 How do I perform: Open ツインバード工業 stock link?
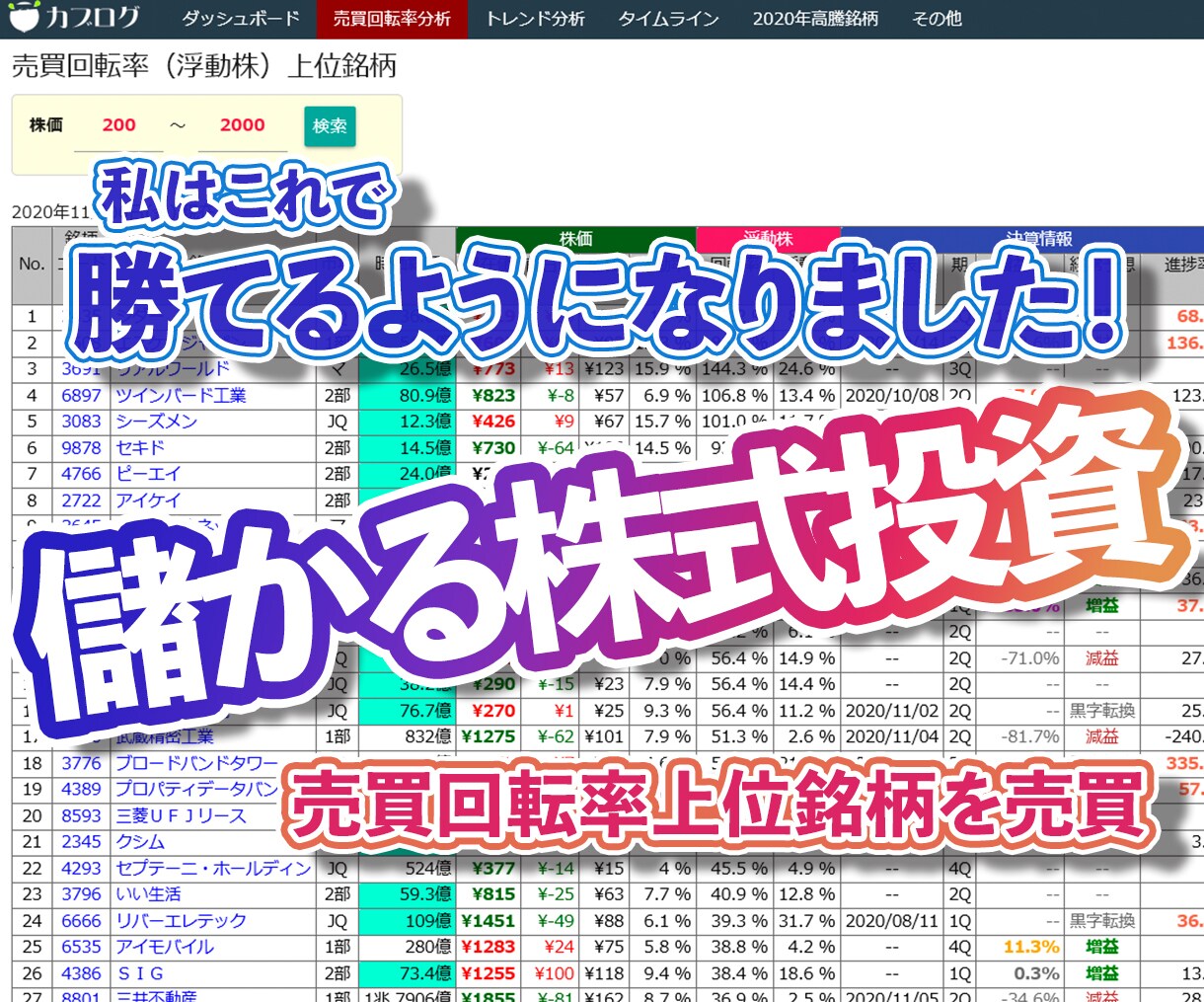coord(181,395)
